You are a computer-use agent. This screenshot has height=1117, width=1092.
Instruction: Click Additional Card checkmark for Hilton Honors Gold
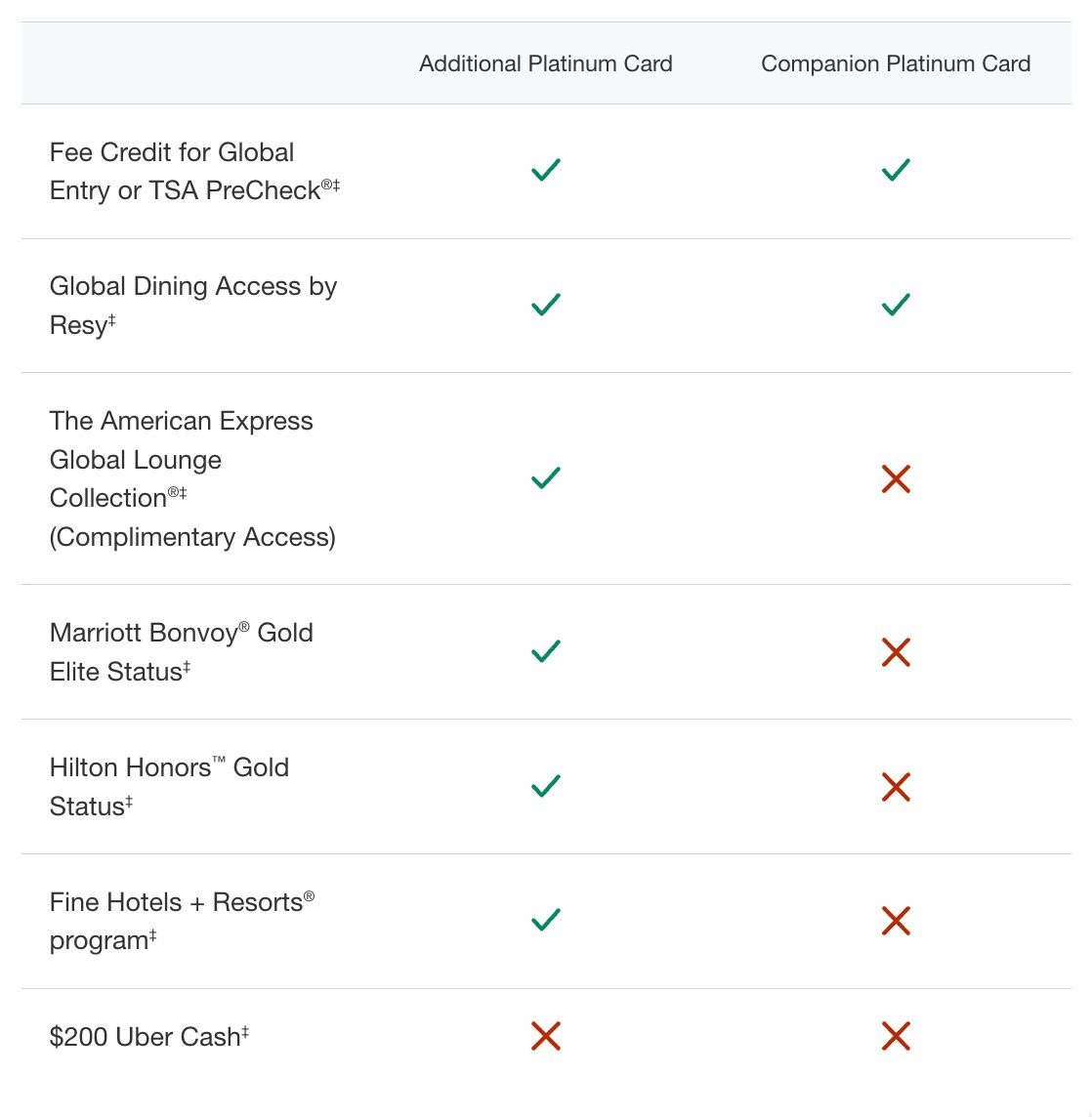[546, 786]
